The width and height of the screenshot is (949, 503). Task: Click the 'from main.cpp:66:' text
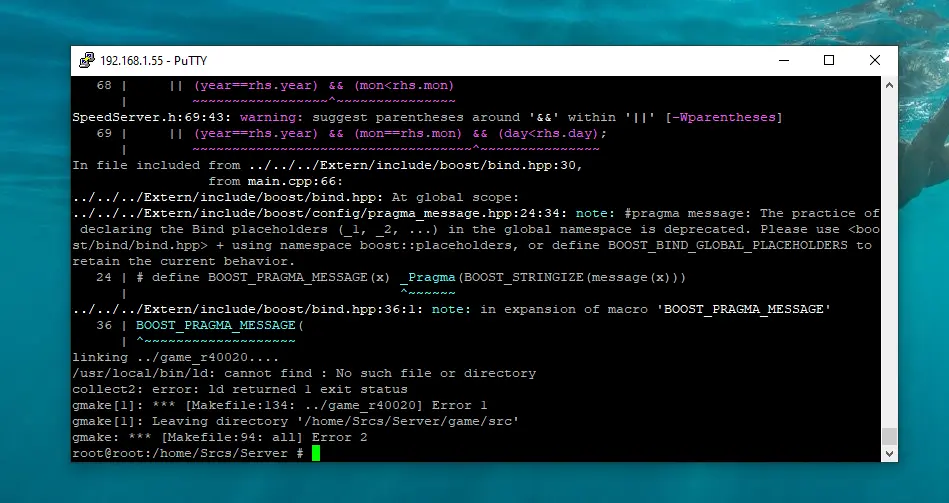[x=277, y=181]
